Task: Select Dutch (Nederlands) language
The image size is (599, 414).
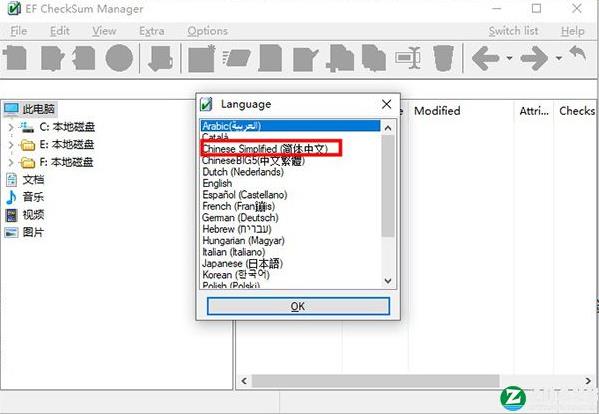Action: pos(291,172)
